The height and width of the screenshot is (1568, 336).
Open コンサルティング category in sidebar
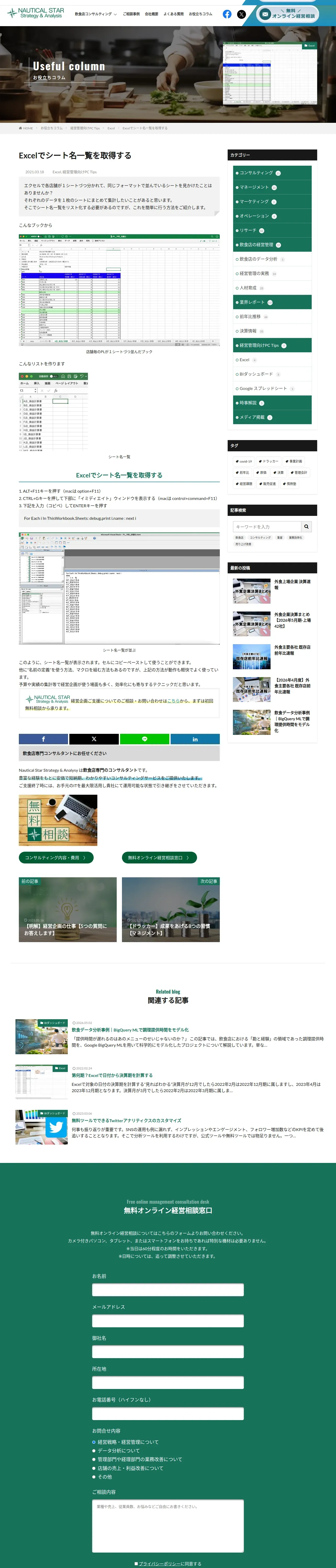tap(272, 173)
